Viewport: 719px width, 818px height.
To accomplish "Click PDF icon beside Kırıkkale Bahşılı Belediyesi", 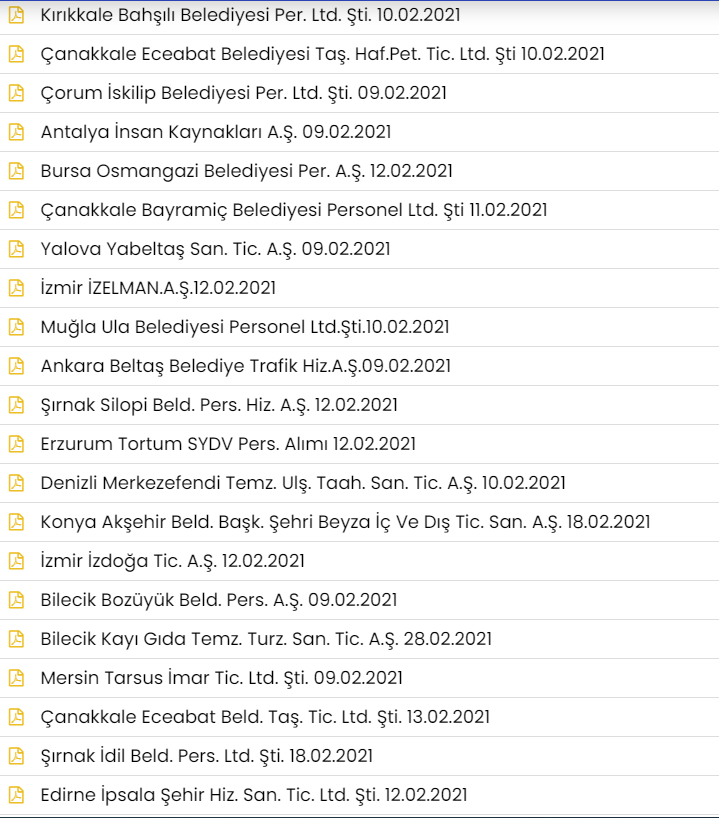I will coord(16,15).
